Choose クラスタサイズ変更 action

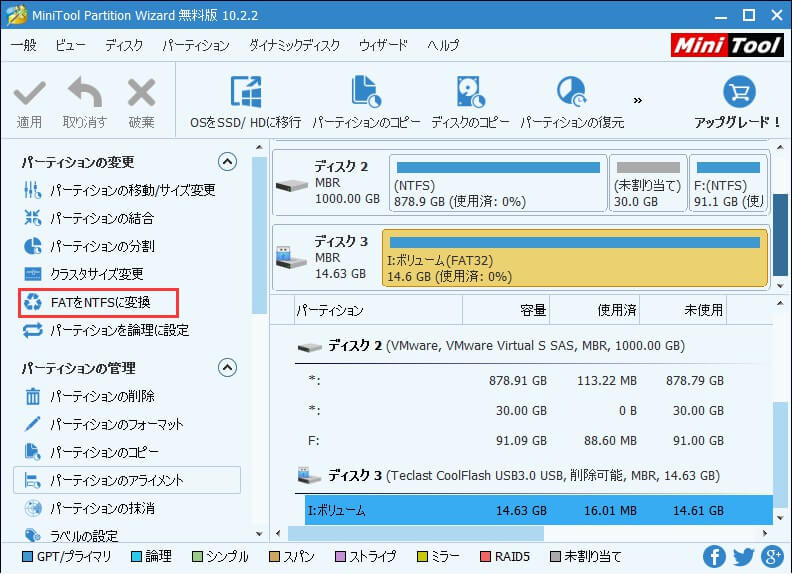click(84, 274)
